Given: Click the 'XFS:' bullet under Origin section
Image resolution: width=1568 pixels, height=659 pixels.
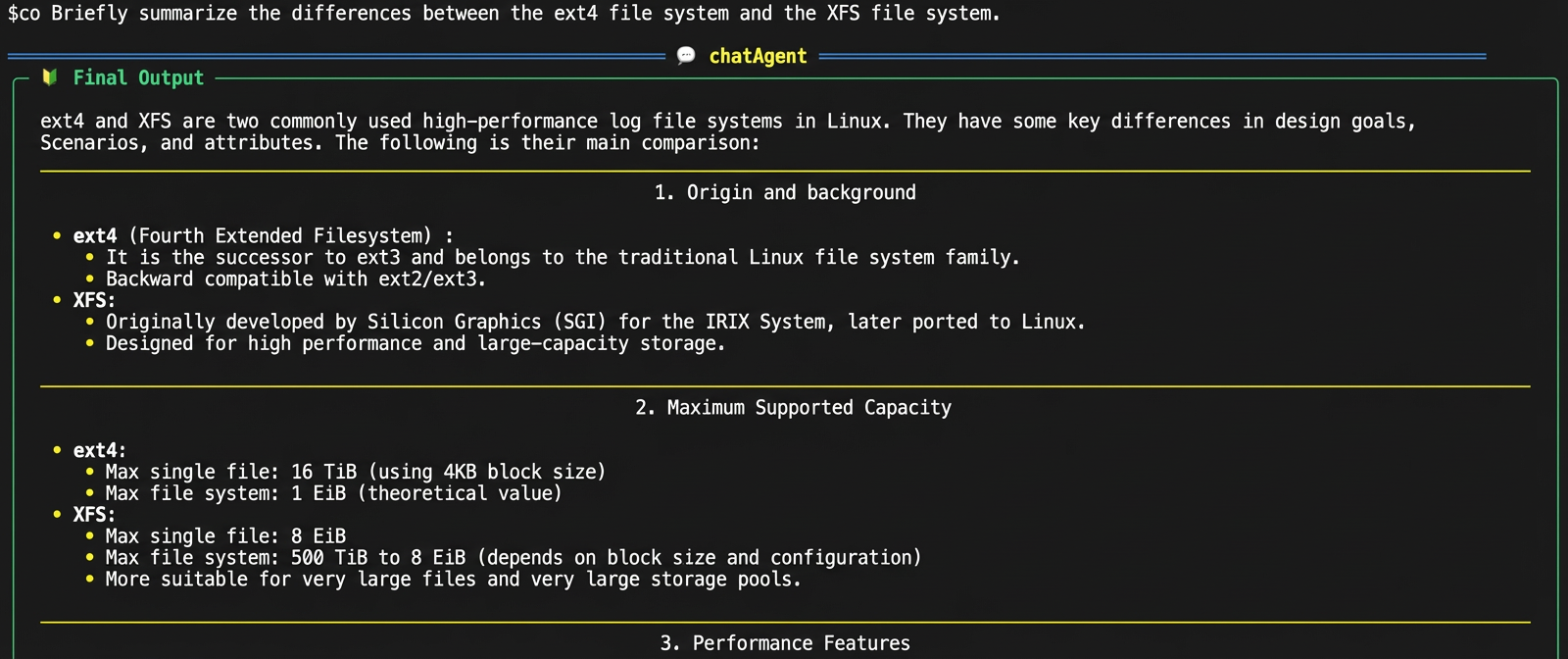Looking at the screenshot, I should click(x=94, y=300).
